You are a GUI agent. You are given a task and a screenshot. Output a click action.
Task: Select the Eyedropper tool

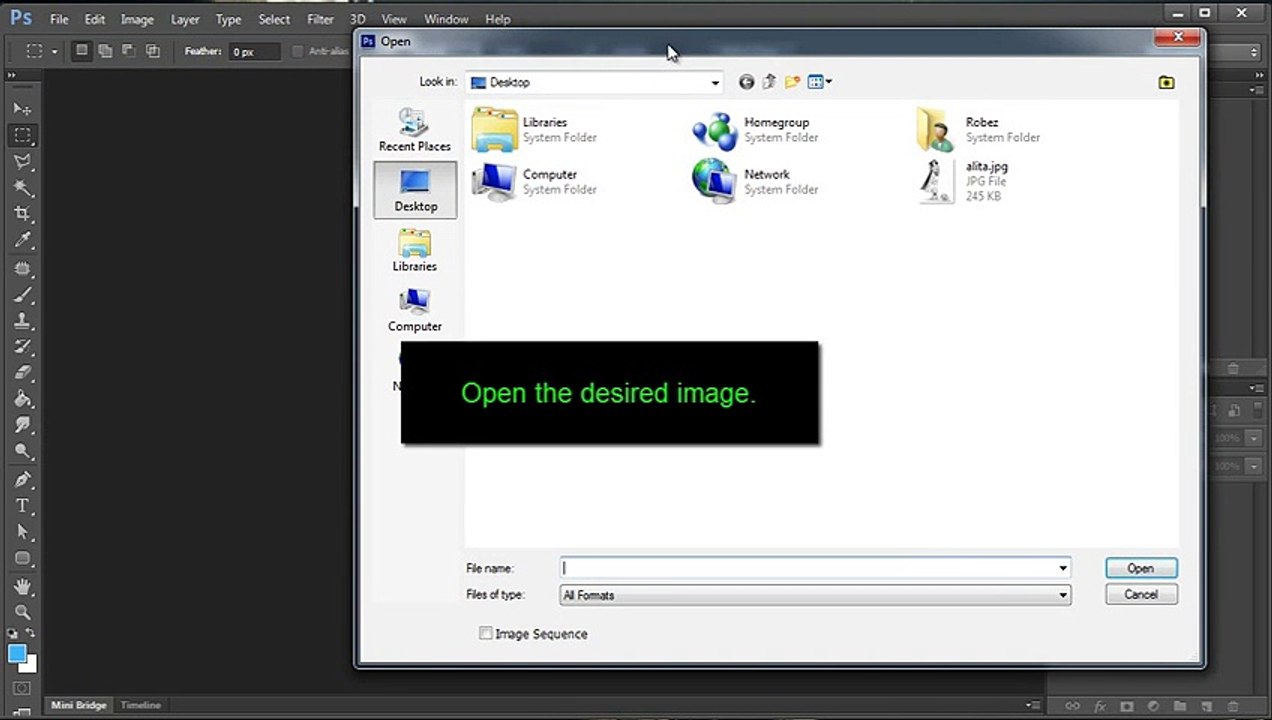22,240
